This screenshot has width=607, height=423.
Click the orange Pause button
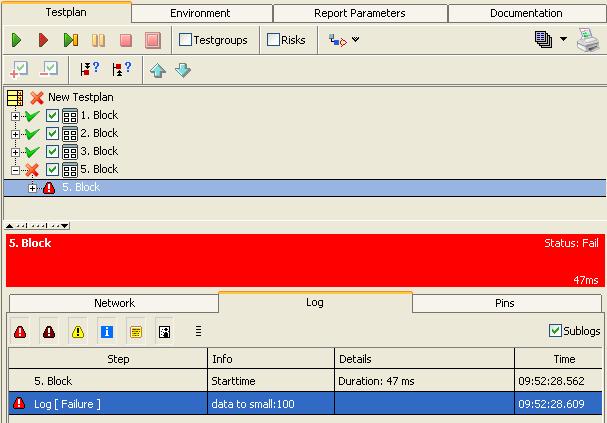98,40
